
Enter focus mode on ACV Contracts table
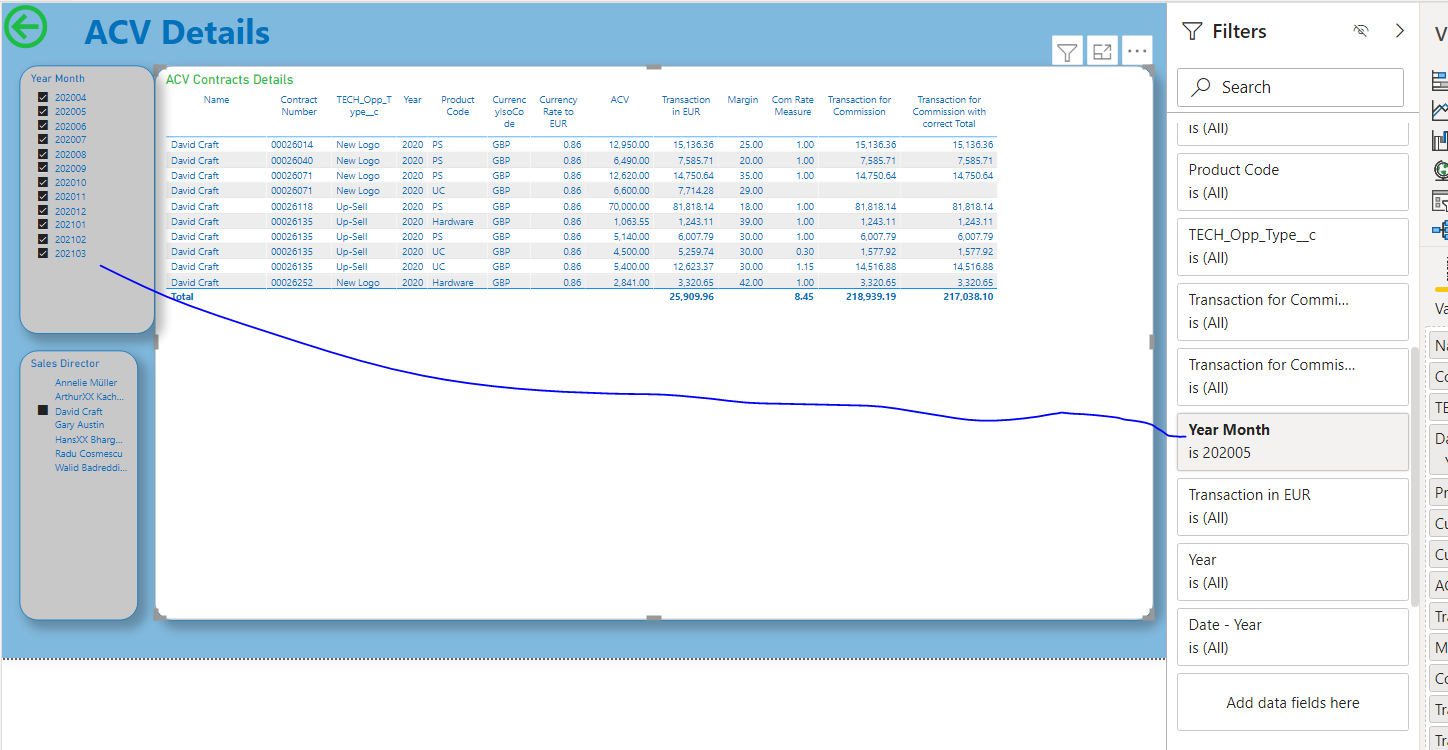click(1102, 52)
